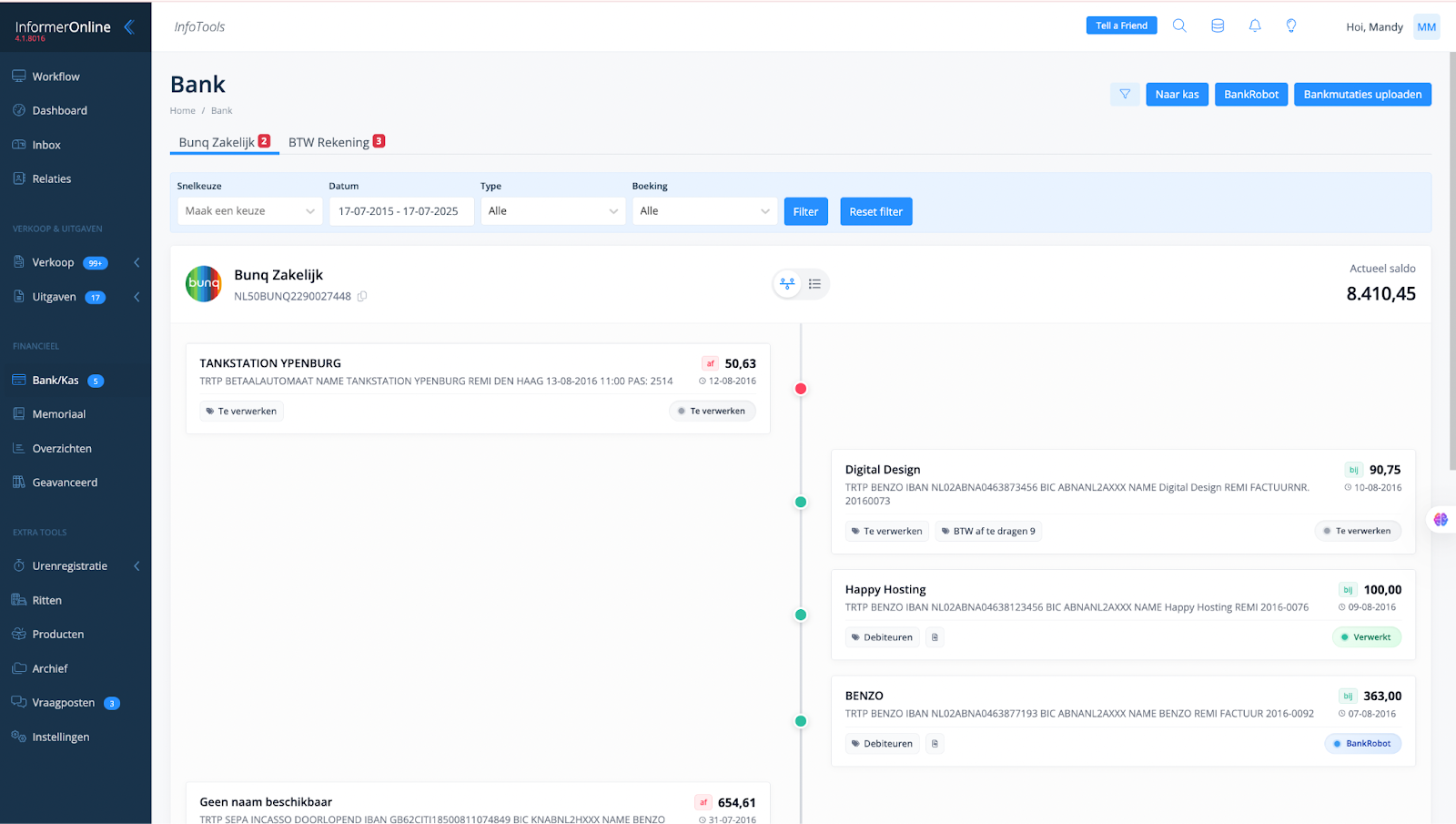Switch to list view toggle
This screenshot has height=824, width=1456.
(814, 284)
